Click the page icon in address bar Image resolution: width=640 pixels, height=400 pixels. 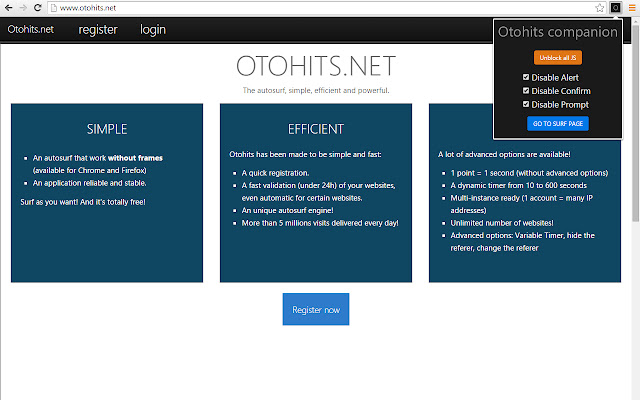click(x=53, y=8)
